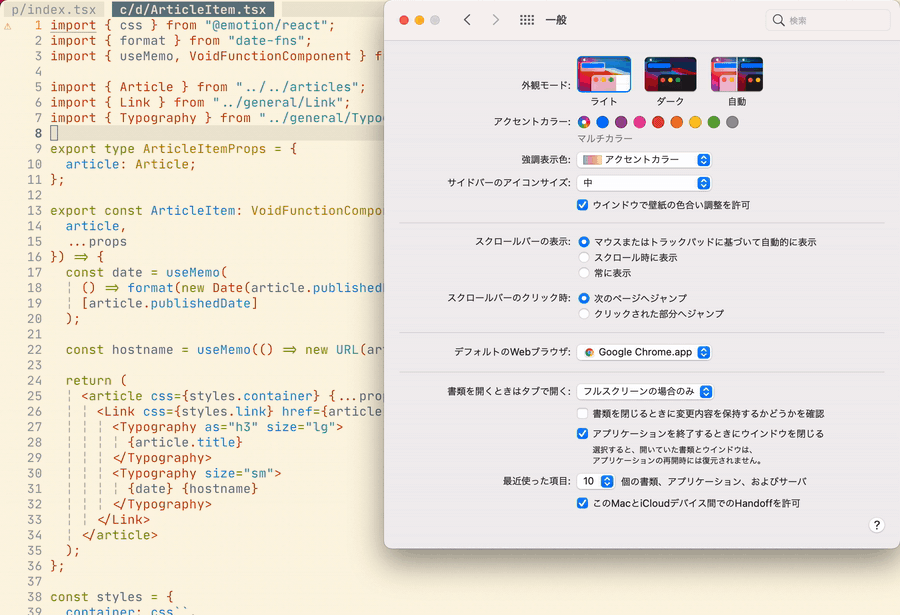Click "../../articles" import path on line 5
The image size is (900, 615).
297,87
